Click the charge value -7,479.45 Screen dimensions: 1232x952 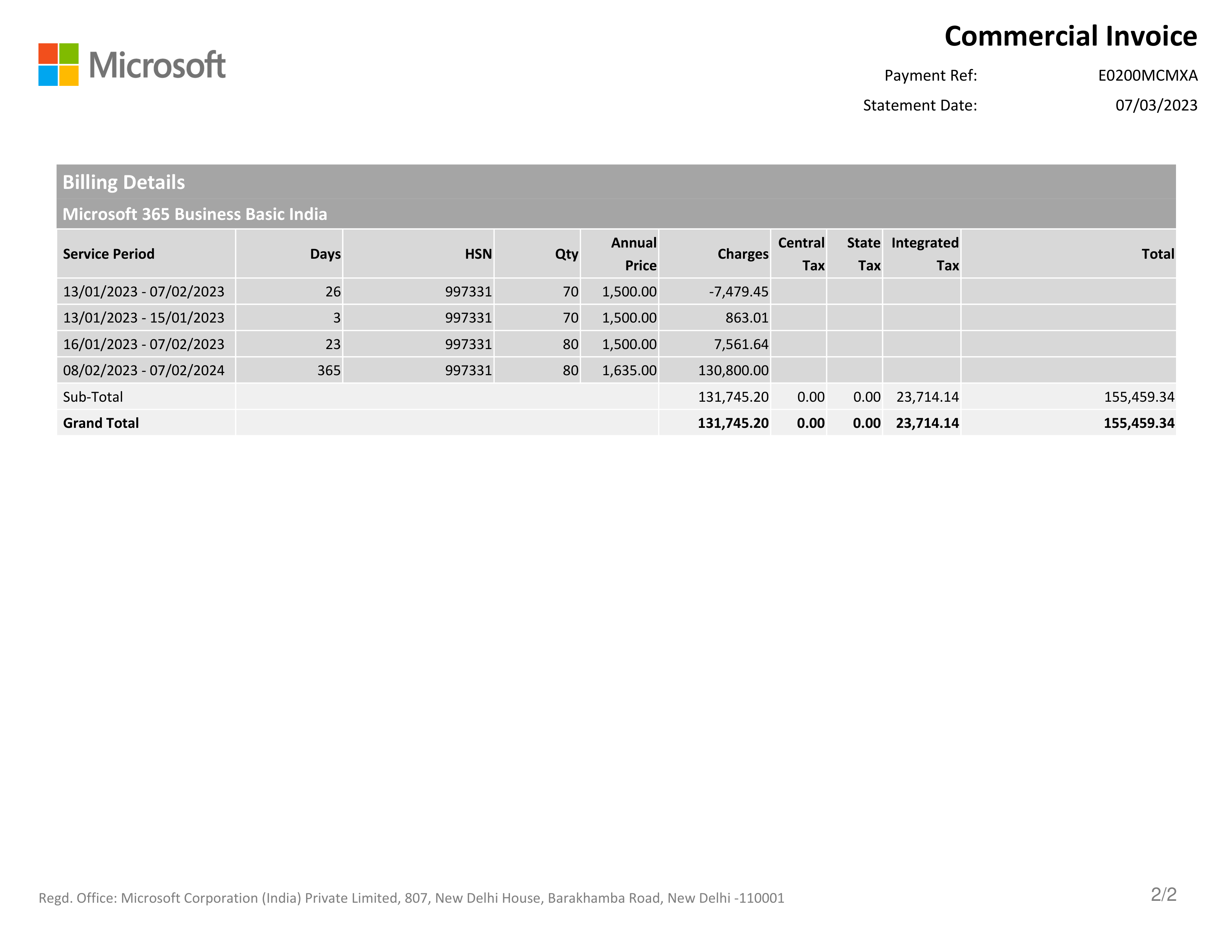[738, 292]
